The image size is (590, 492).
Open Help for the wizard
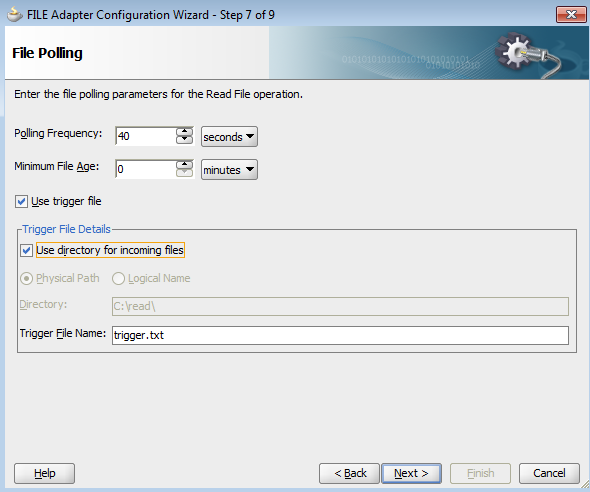pos(44,473)
